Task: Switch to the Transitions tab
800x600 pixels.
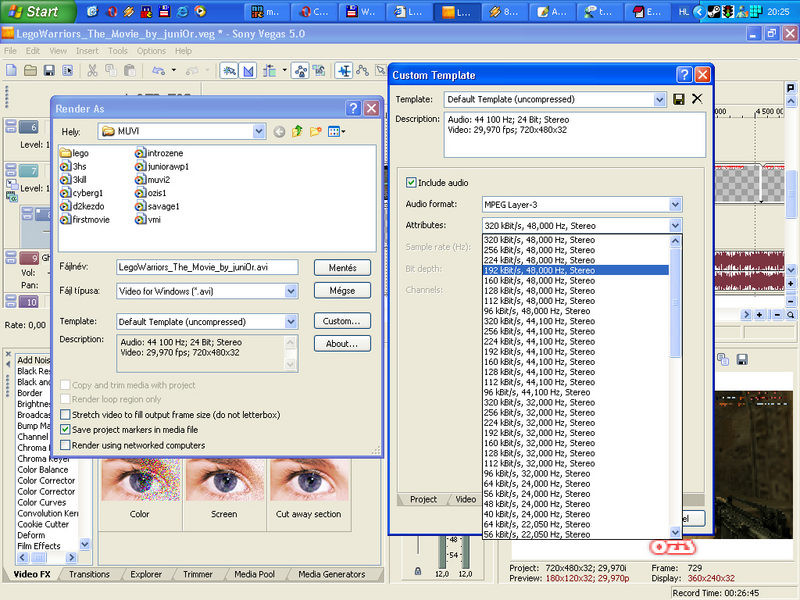Action: click(89, 574)
